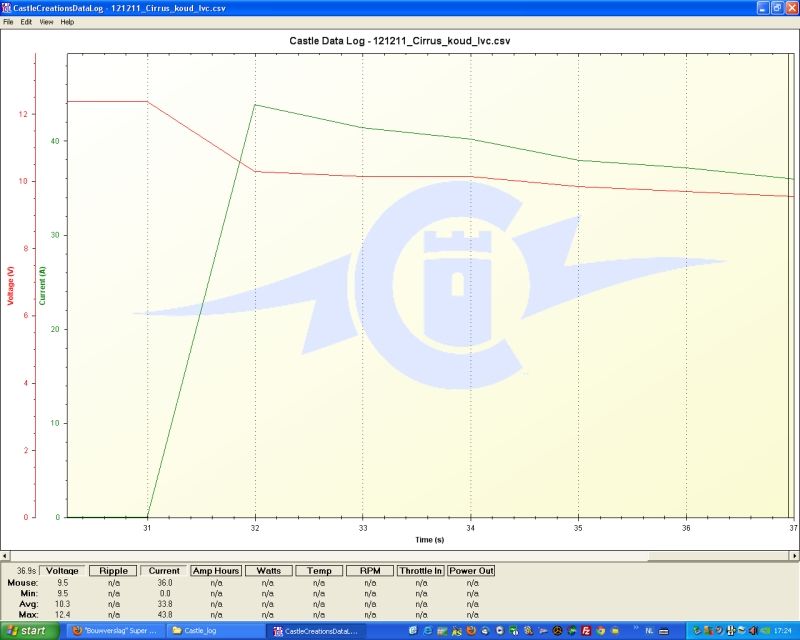Image resolution: width=800 pixels, height=640 pixels.
Task: Click the Min current value 0.0
Action: [x=164, y=593]
